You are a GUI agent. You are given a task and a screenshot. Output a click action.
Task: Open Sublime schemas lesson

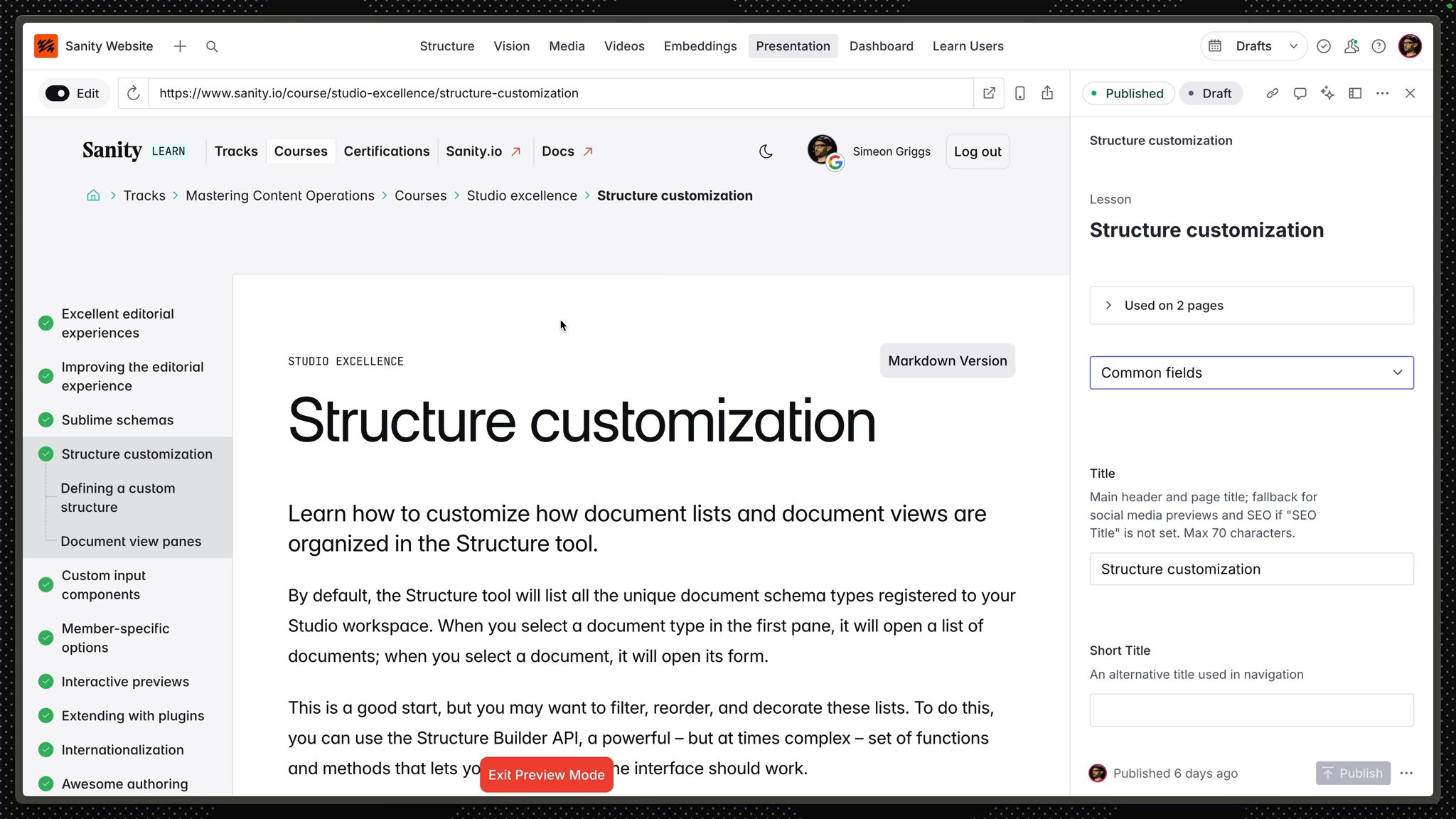pyautogui.click(x=117, y=420)
